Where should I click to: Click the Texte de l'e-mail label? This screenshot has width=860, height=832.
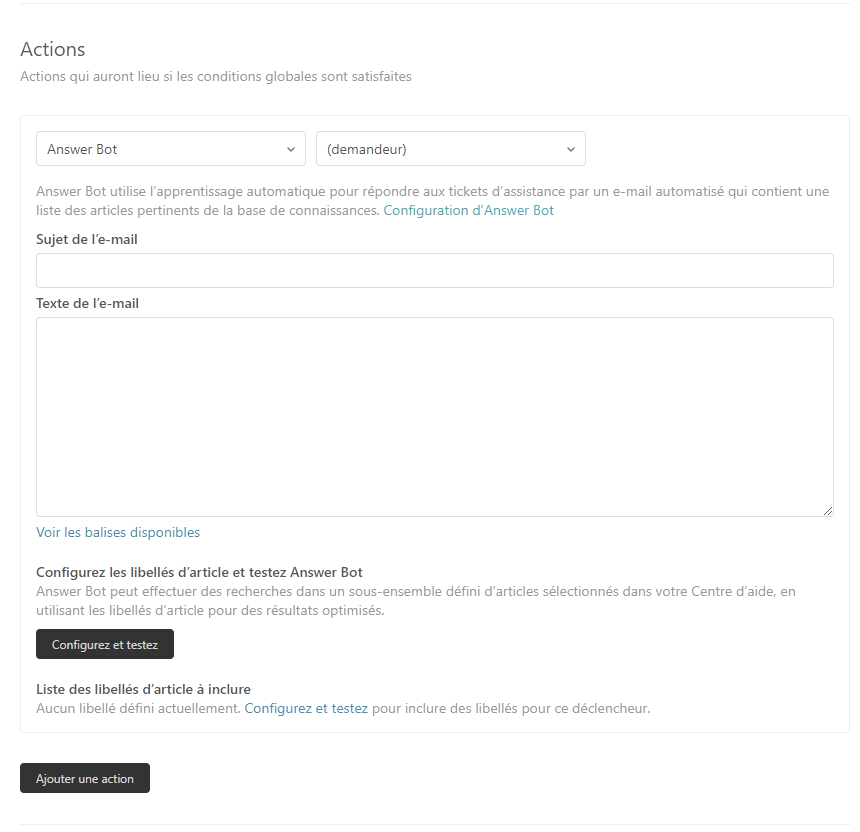coord(87,303)
